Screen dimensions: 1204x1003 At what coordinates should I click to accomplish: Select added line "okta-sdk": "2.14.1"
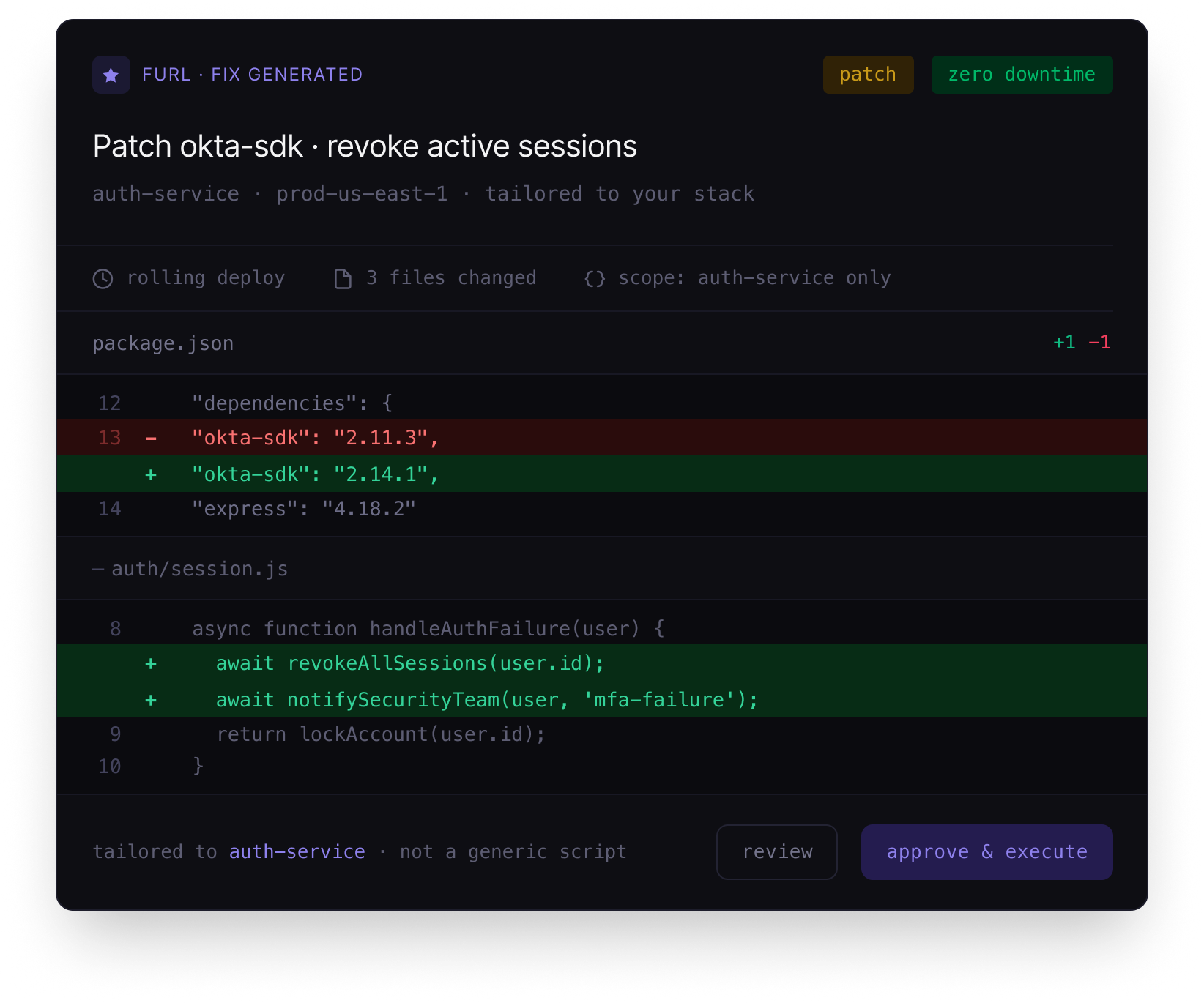(x=602, y=474)
